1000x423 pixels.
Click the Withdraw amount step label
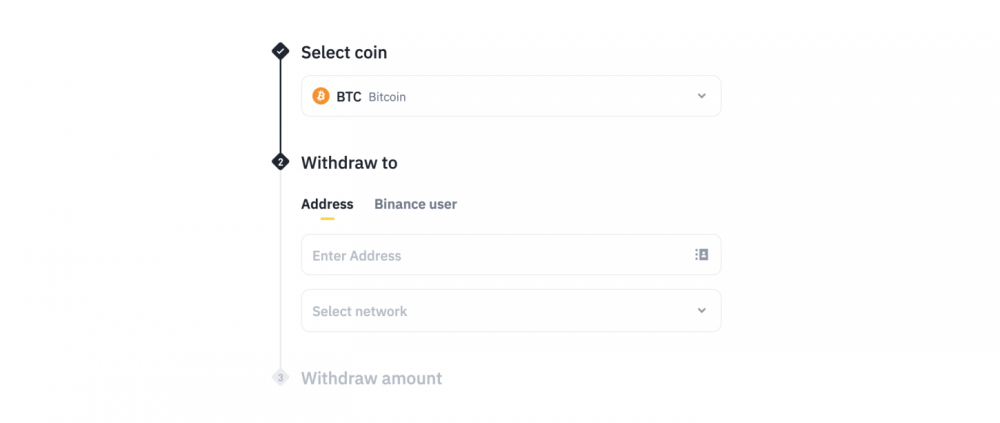coord(371,378)
